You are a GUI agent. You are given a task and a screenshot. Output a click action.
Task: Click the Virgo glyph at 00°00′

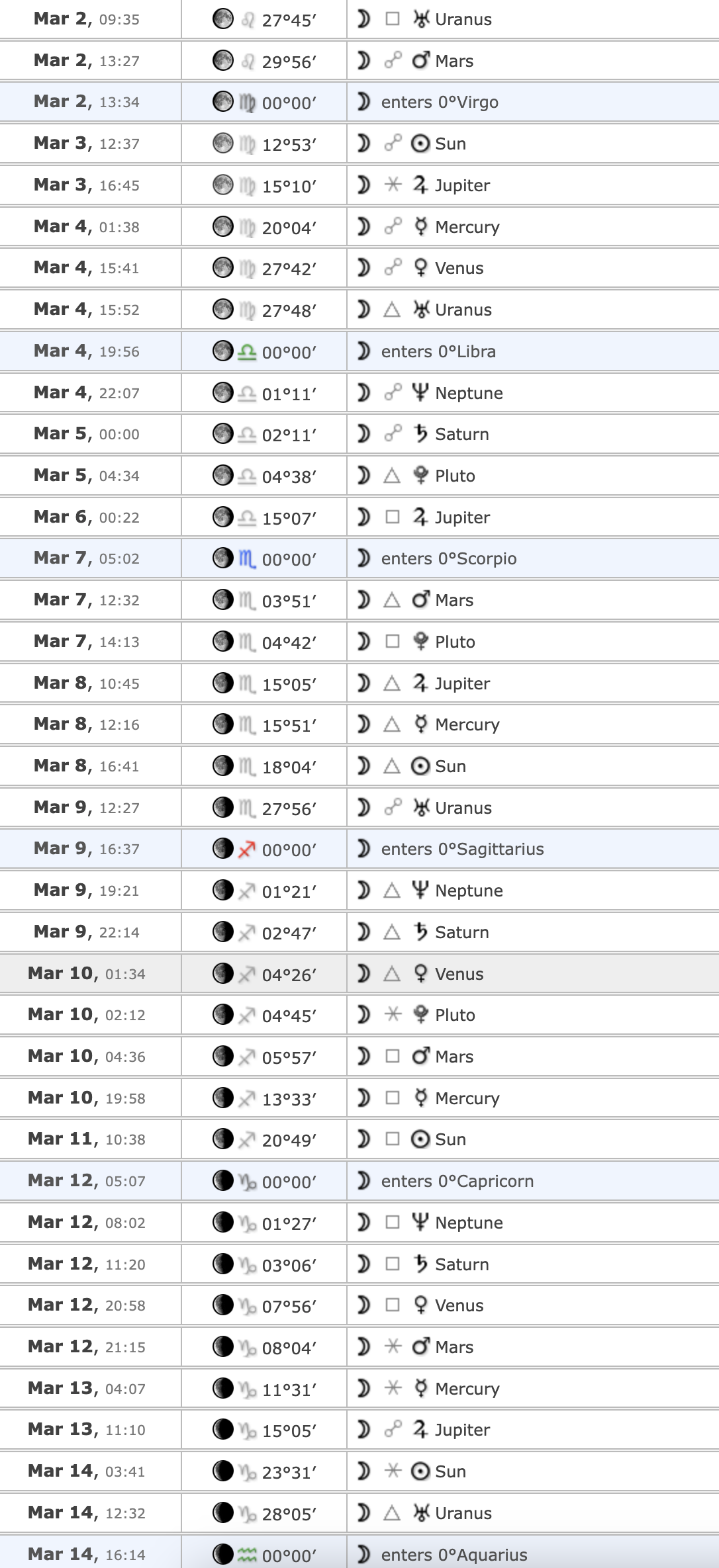tap(247, 103)
